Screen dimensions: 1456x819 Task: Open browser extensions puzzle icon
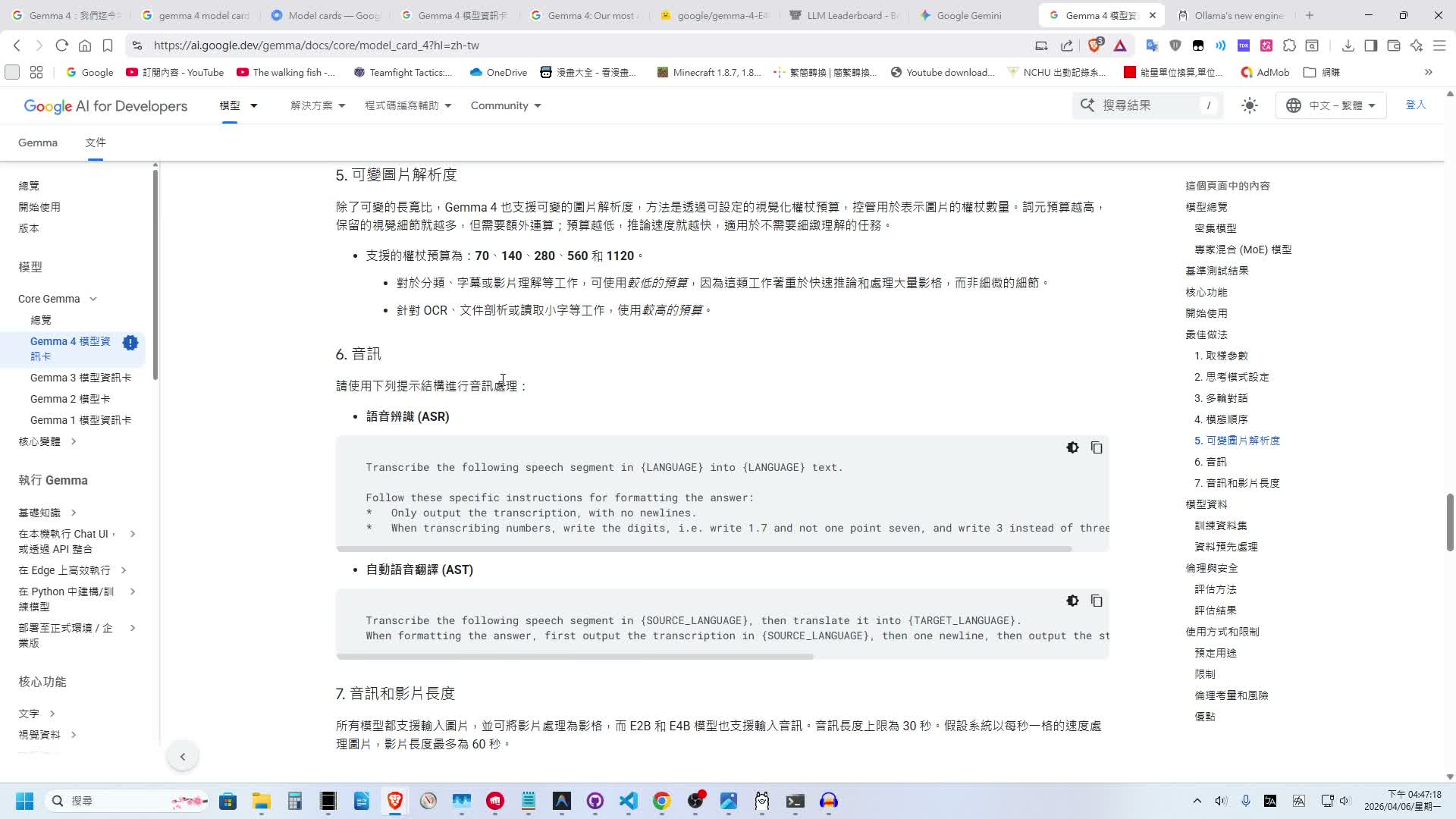tap(1289, 45)
